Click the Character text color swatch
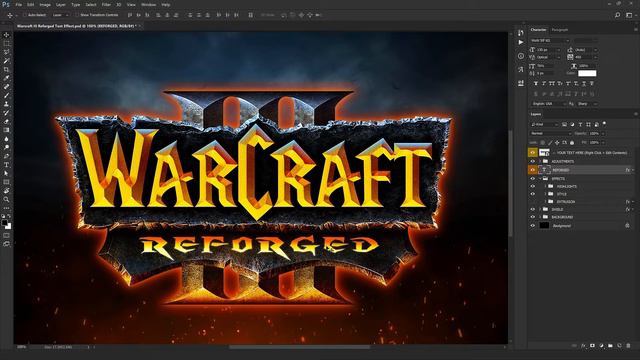 click(x=587, y=73)
